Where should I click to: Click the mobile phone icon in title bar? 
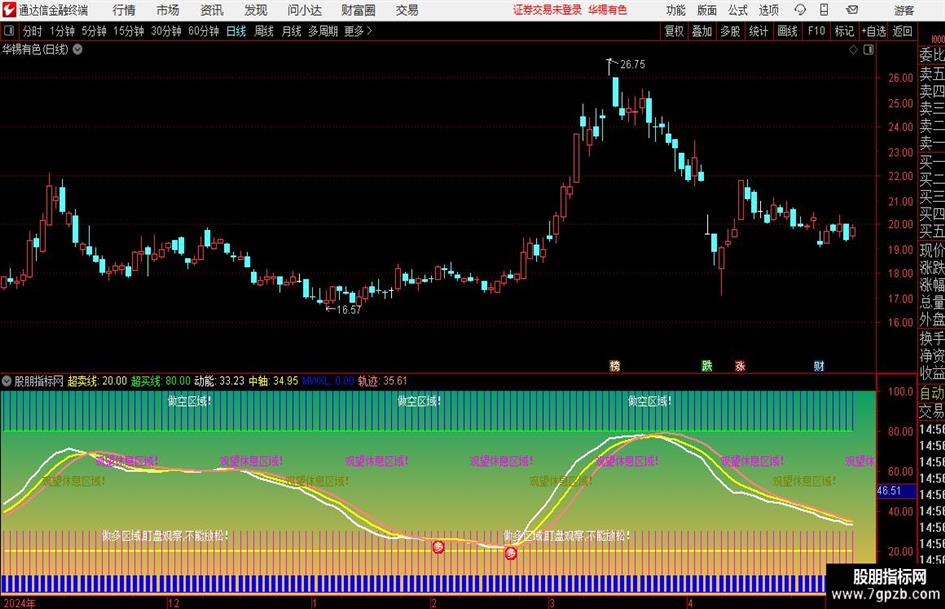[824, 10]
